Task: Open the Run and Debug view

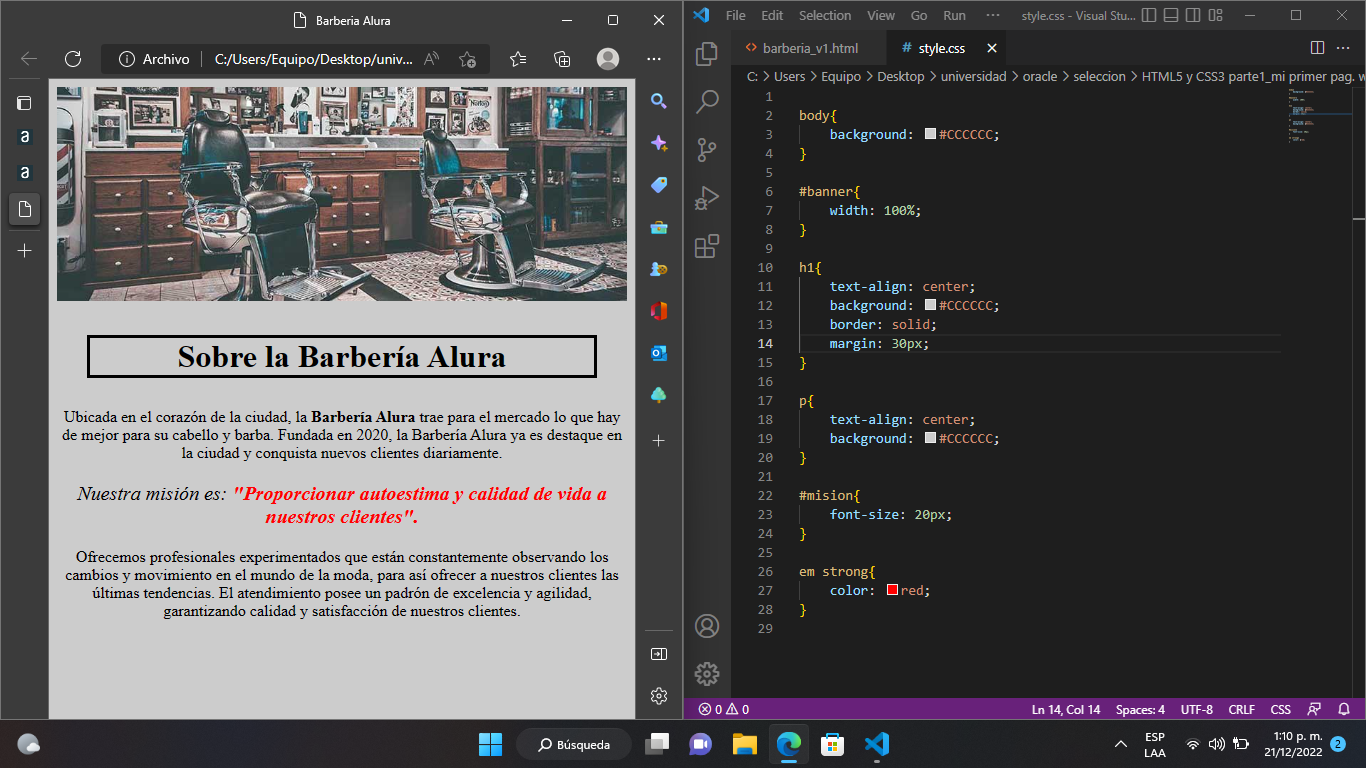Action: [707, 198]
